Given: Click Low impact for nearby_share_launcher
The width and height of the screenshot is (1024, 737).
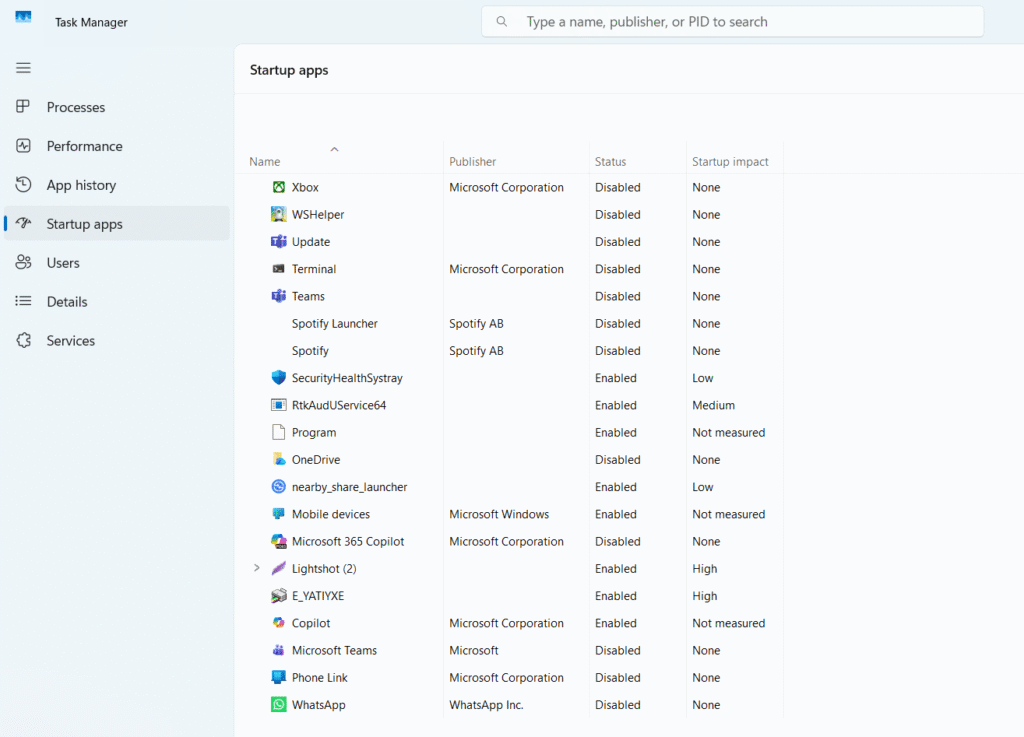Looking at the screenshot, I should [x=703, y=486].
